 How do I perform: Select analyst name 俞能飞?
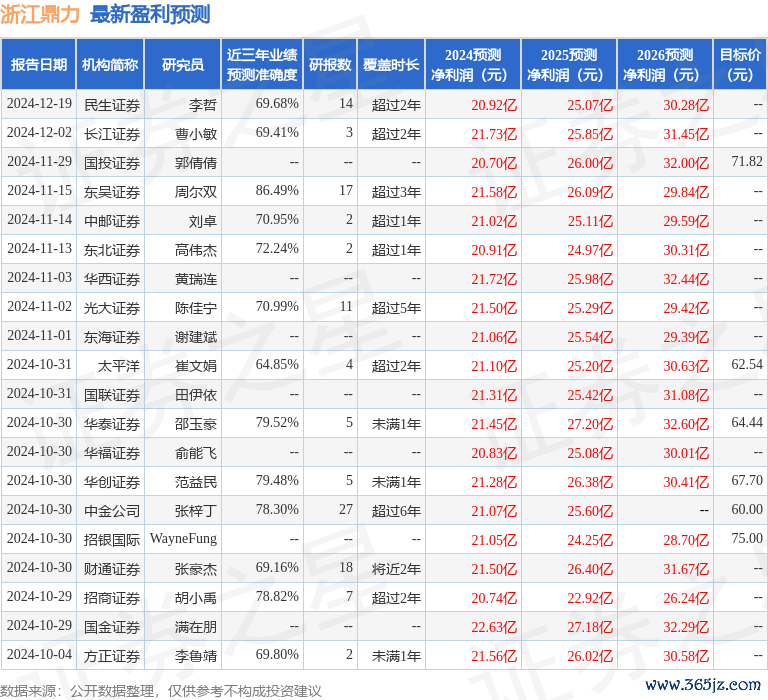(x=196, y=453)
